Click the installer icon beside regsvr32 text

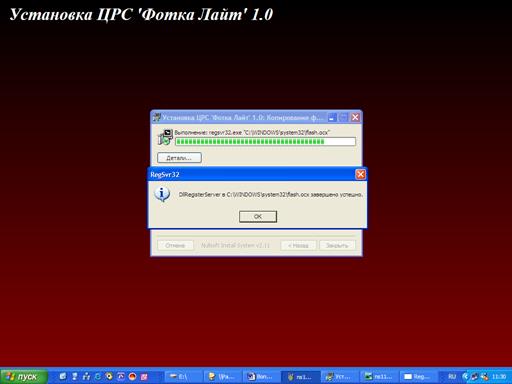point(165,138)
